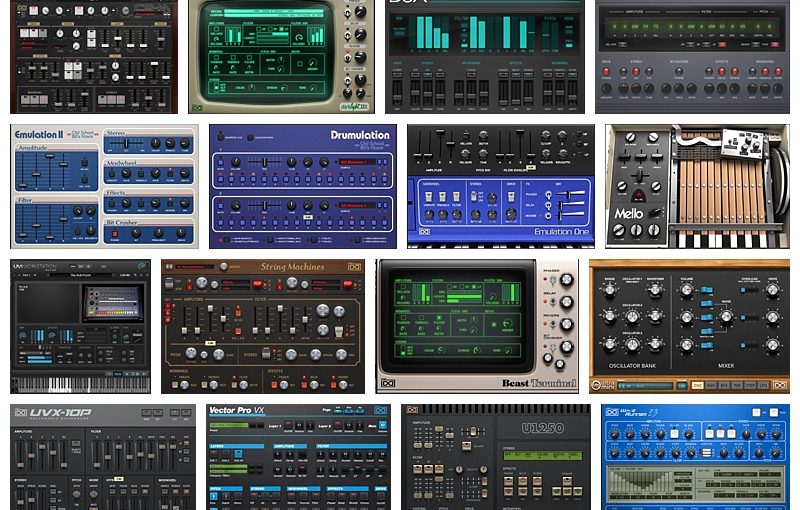Image resolution: width=800 pixels, height=510 pixels.
Task: Click the U1250 title label
Action: click(x=542, y=427)
